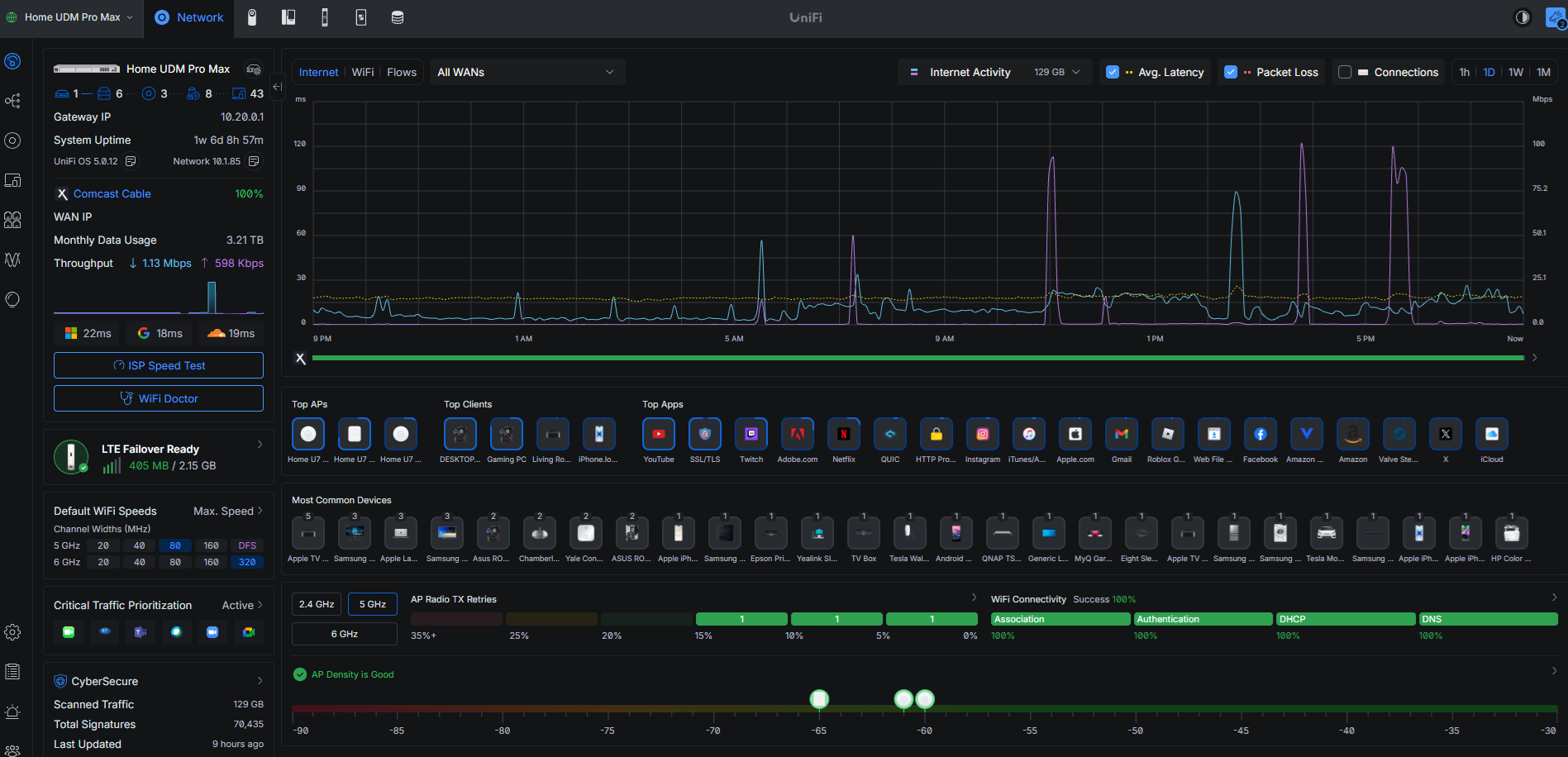The height and width of the screenshot is (757, 1568).
Task: Disable the Packet Loss checkbox
Action: point(1231,73)
